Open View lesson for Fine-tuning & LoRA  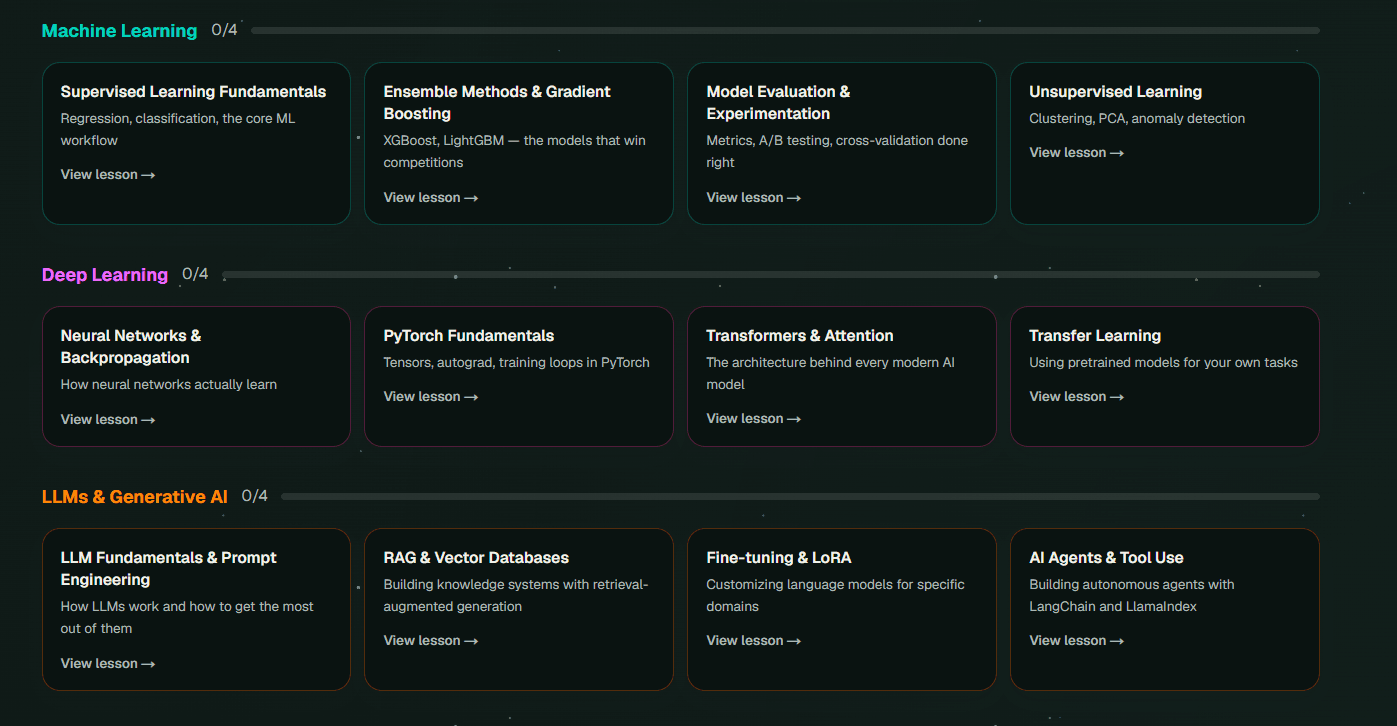[x=754, y=641]
